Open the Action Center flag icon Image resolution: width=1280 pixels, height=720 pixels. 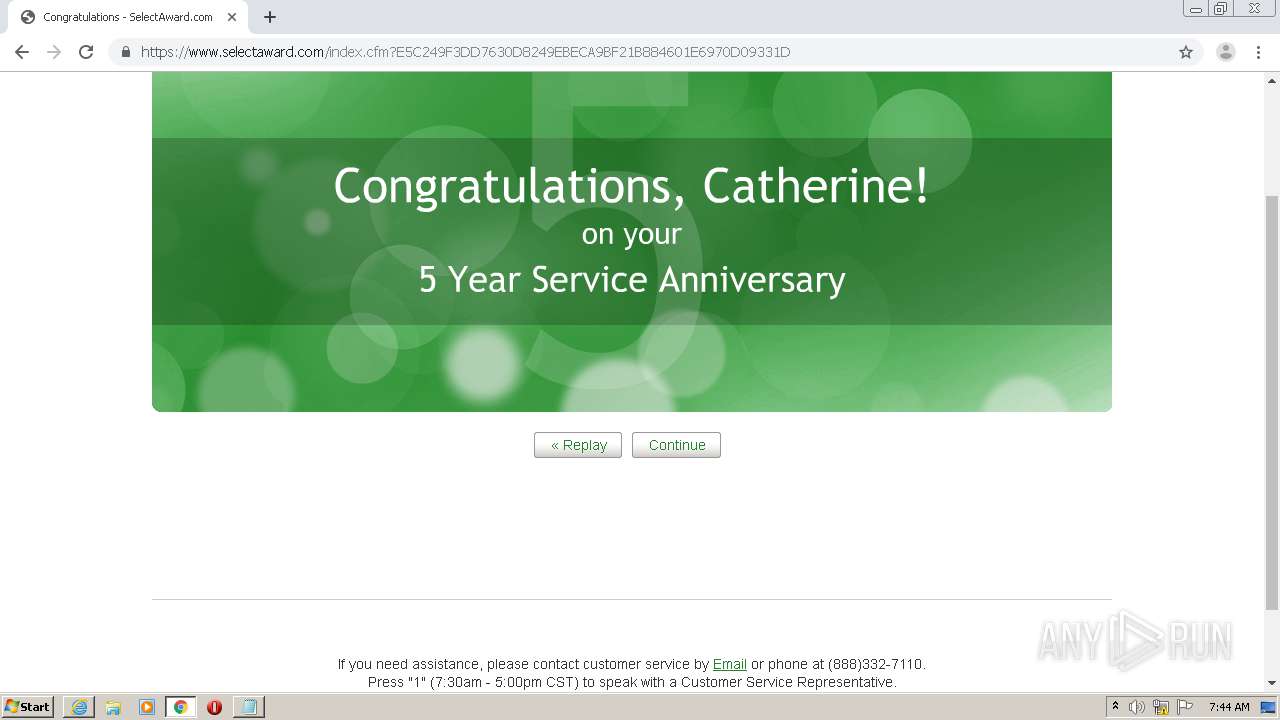[1185, 707]
